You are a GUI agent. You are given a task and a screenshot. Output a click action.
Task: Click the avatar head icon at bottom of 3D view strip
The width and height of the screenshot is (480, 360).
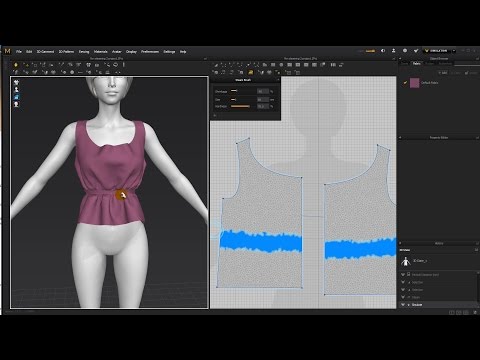[x=16, y=104]
